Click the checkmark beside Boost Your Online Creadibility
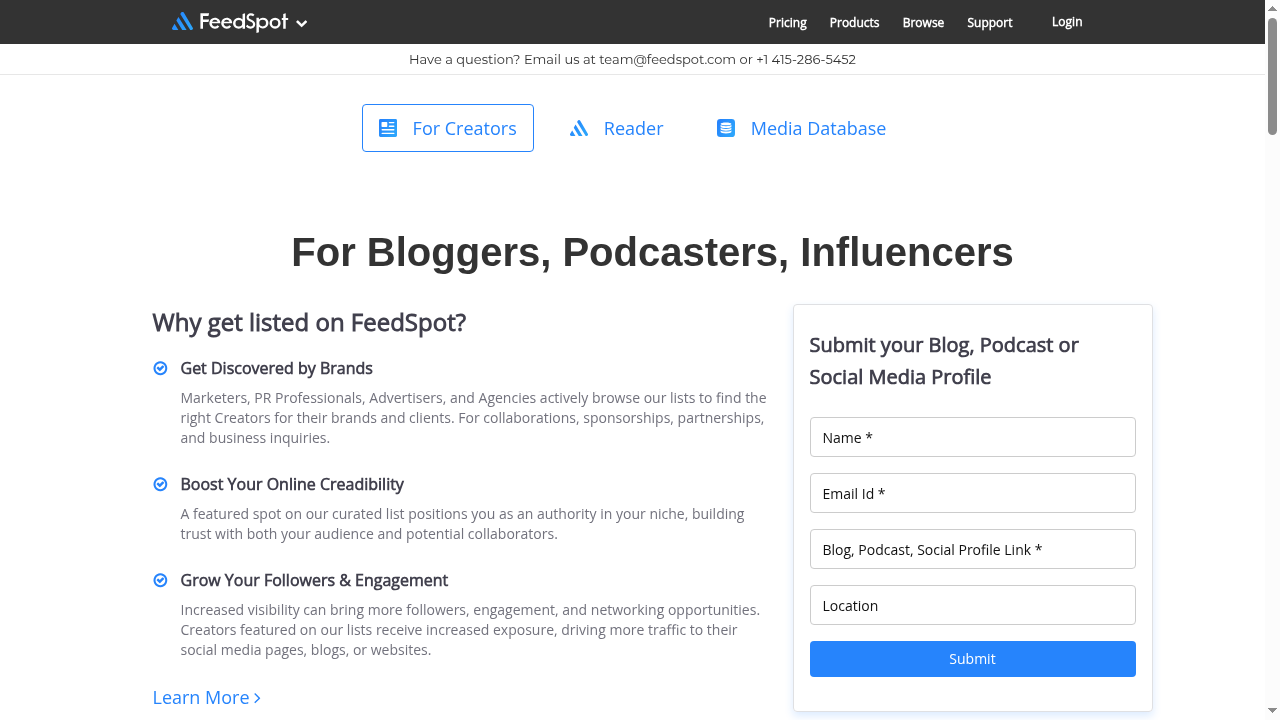This screenshot has height=720, width=1280. click(x=160, y=484)
